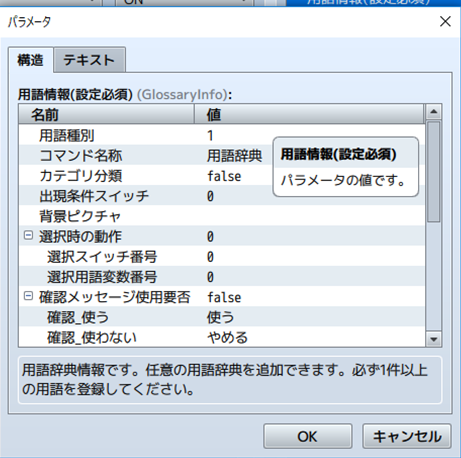Collapse the 確認メッセージ使用要否 group
Viewport: 461px width, 458px height.
[x=28, y=296]
